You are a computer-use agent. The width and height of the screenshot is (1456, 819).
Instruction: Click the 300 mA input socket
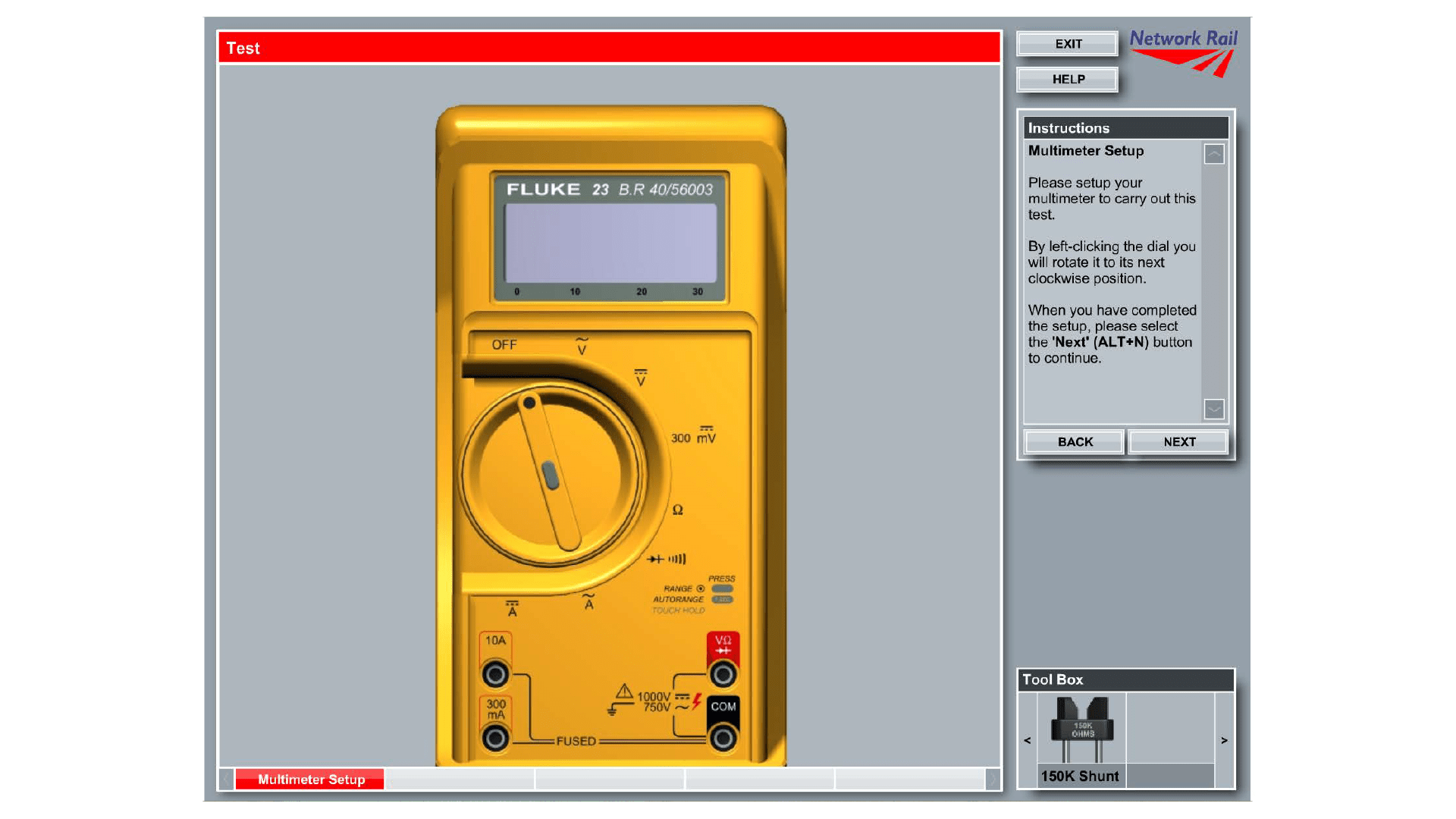(496, 738)
